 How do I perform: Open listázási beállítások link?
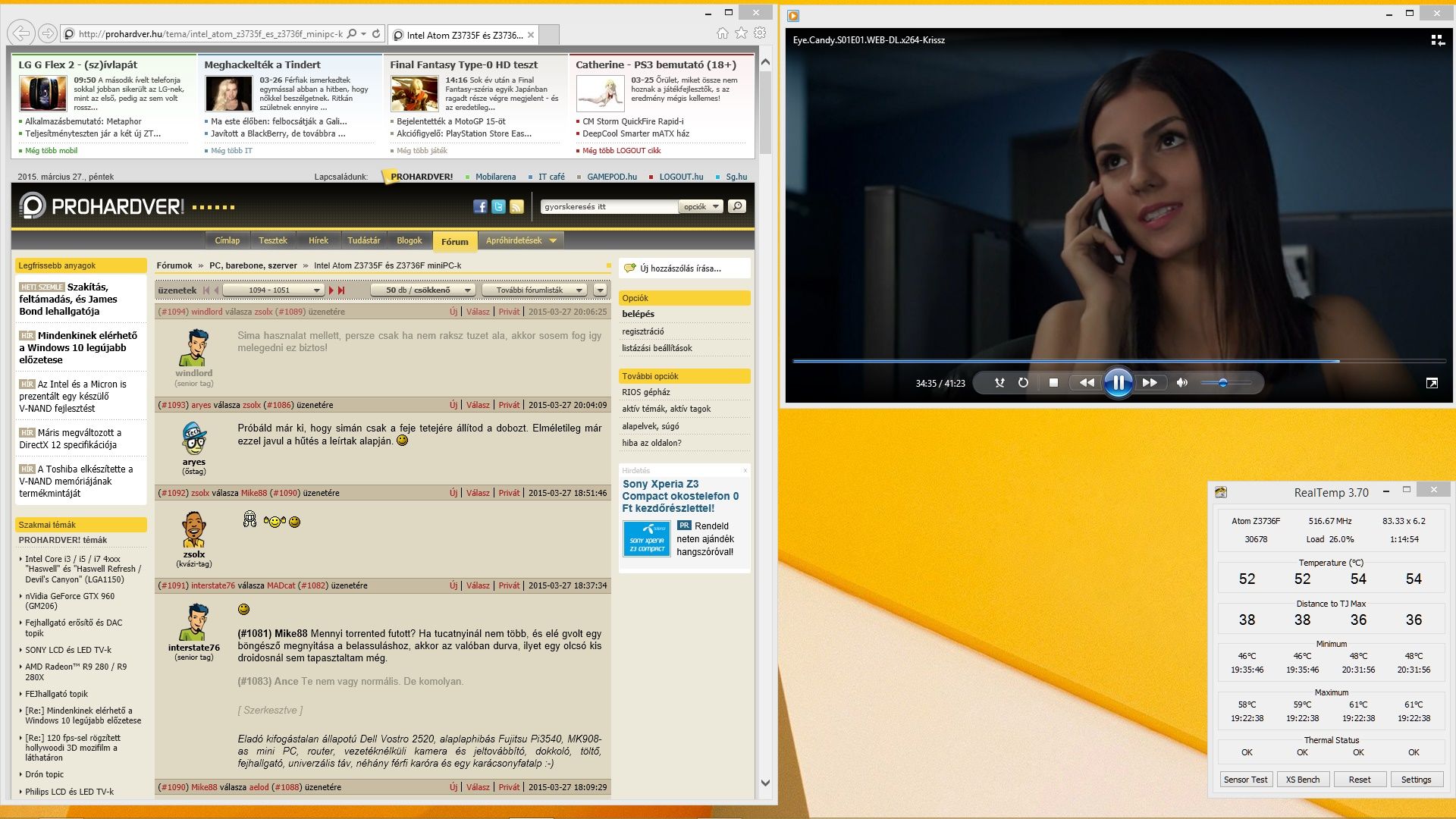657,348
